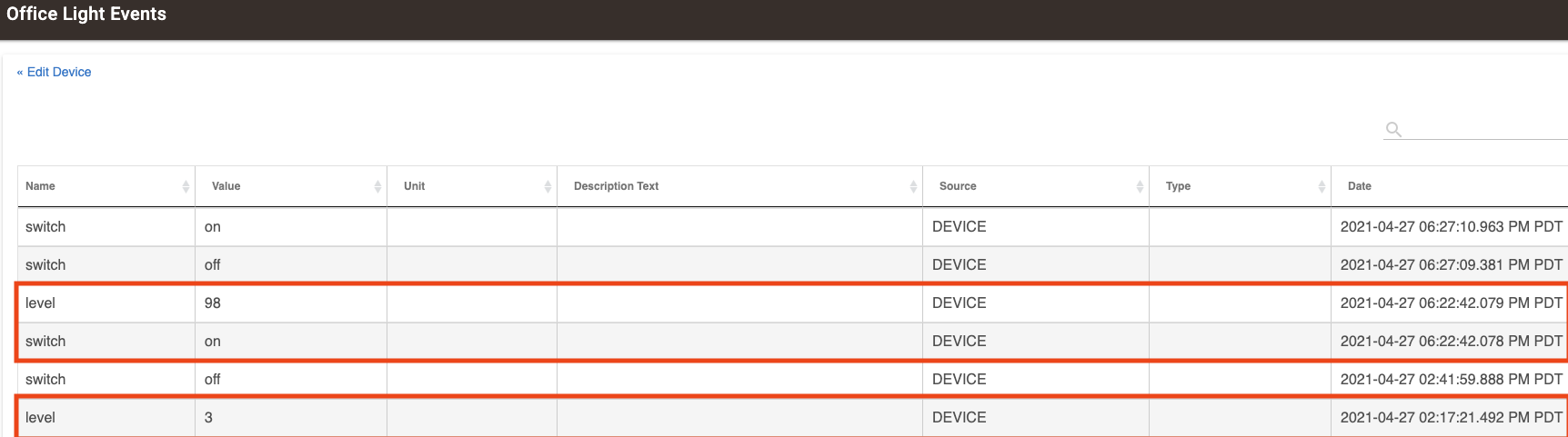The height and width of the screenshot is (437, 1568).
Task: Click the 02:41:59.888 PM switch off row
Action: click(792, 380)
